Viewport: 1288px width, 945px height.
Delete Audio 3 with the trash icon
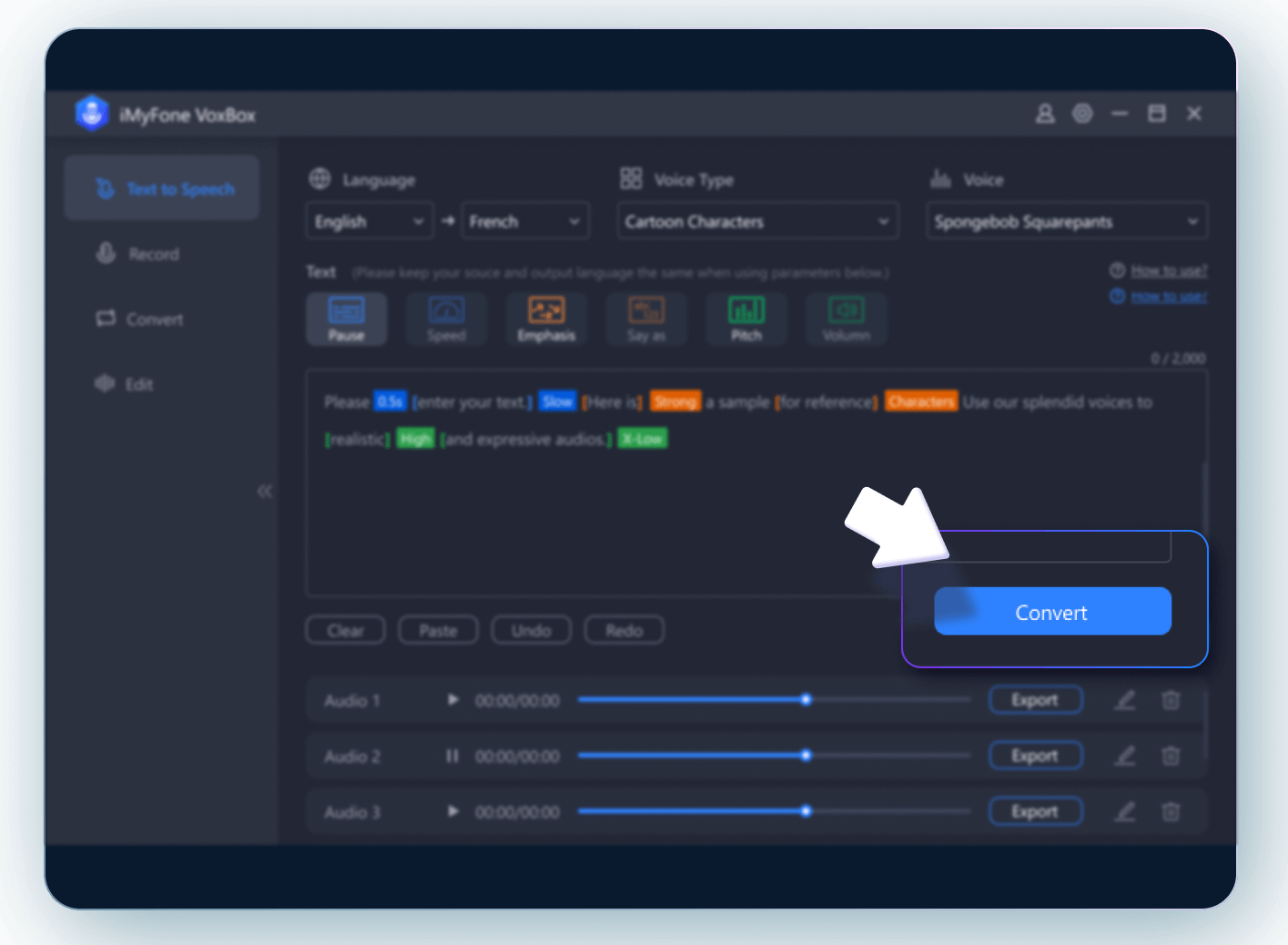point(1171,811)
